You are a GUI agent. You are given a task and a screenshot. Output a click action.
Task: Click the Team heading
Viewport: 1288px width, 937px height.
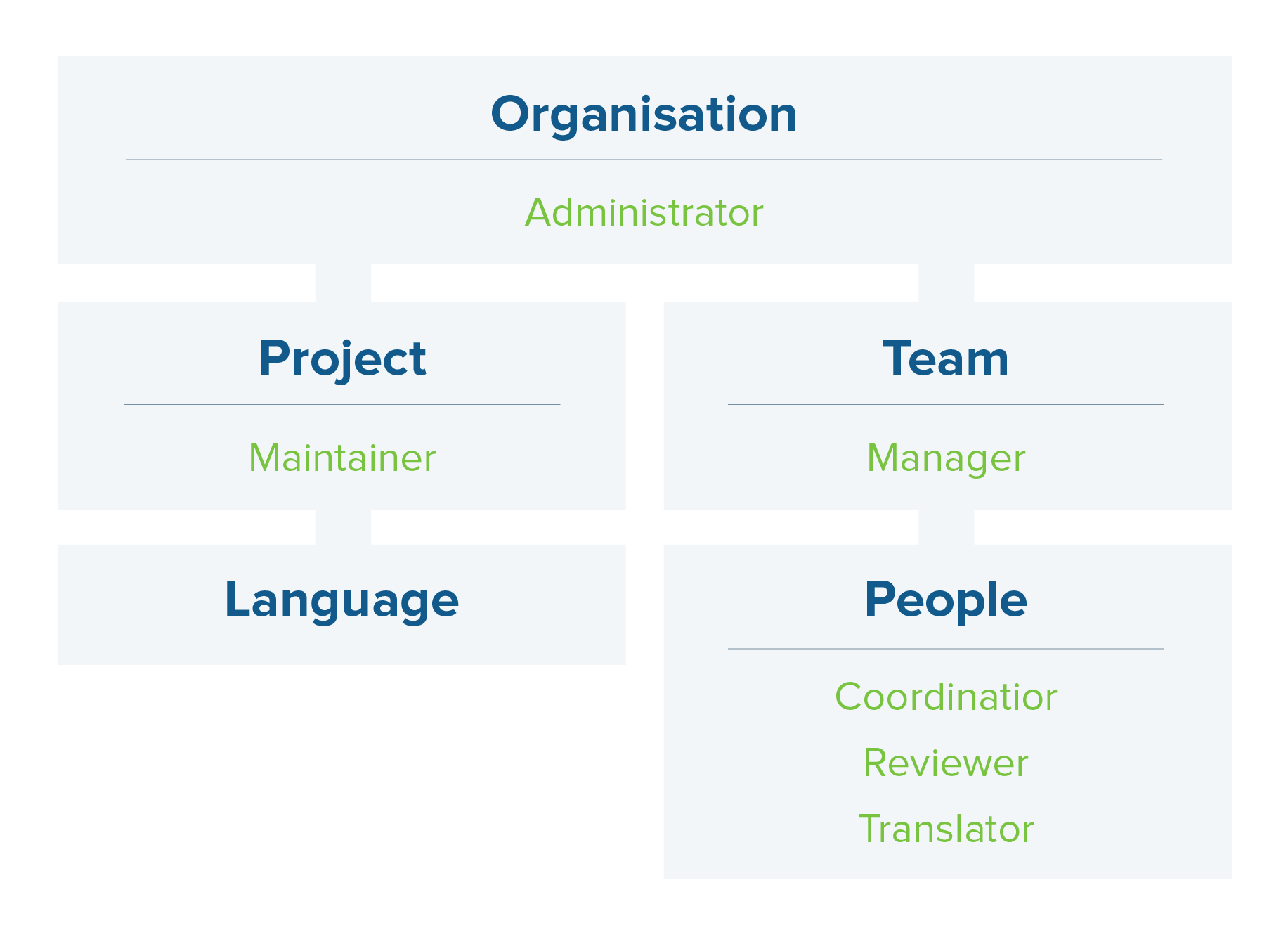[x=946, y=358]
